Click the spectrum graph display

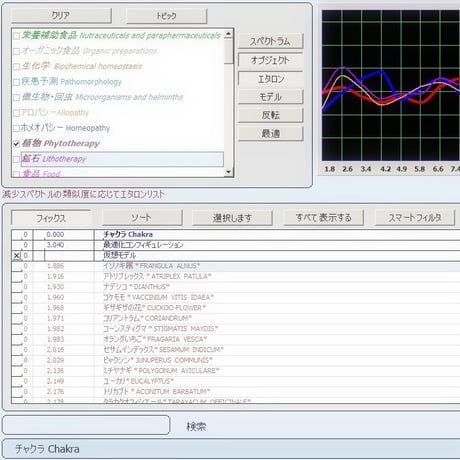[x=391, y=85]
